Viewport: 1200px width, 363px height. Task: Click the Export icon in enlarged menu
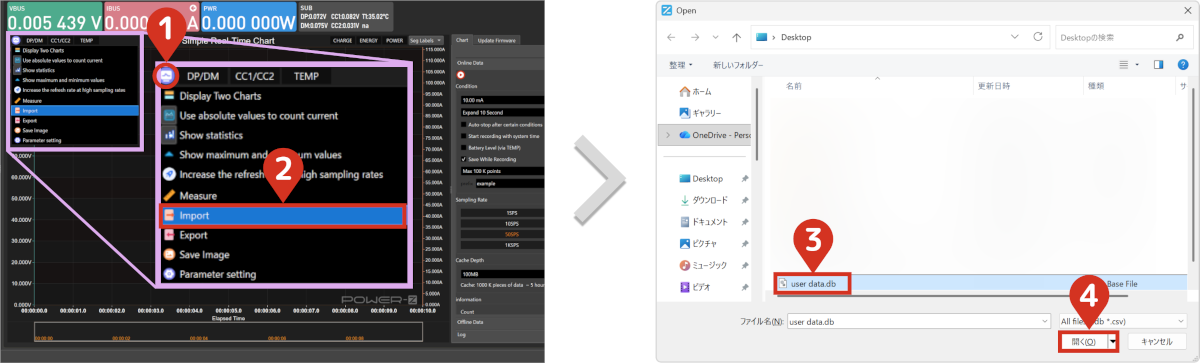170,235
